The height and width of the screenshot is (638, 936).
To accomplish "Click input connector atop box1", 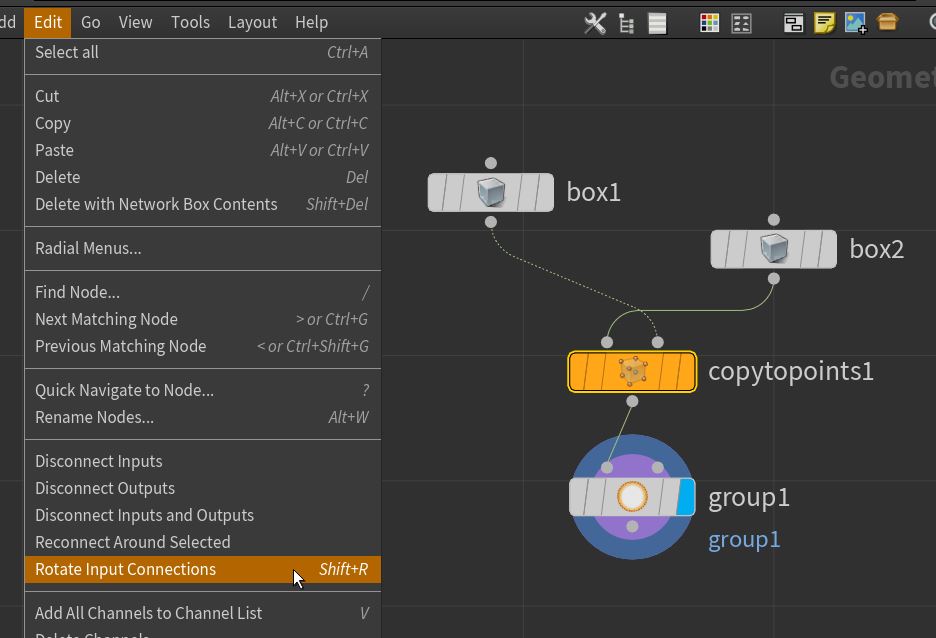I will click(x=491, y=163).
